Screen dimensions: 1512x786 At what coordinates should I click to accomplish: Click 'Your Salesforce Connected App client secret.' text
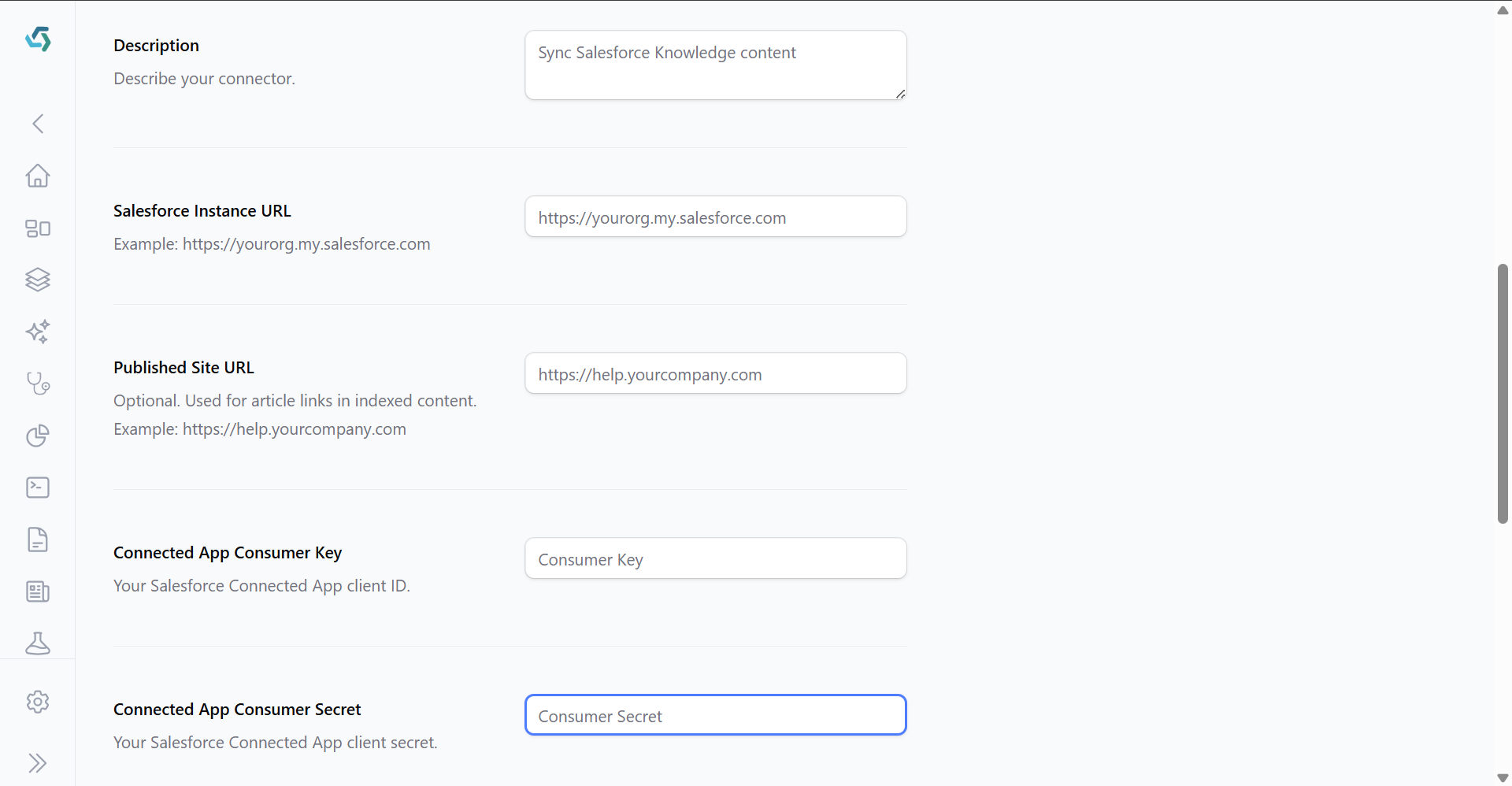pyautogui.click(x=276, y=743)
